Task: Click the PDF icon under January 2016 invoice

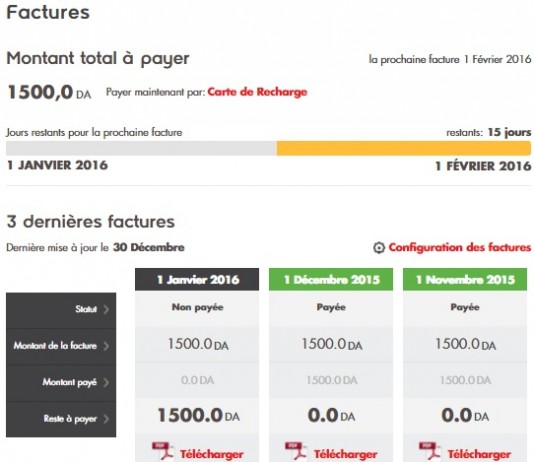Action: point(163,451)
